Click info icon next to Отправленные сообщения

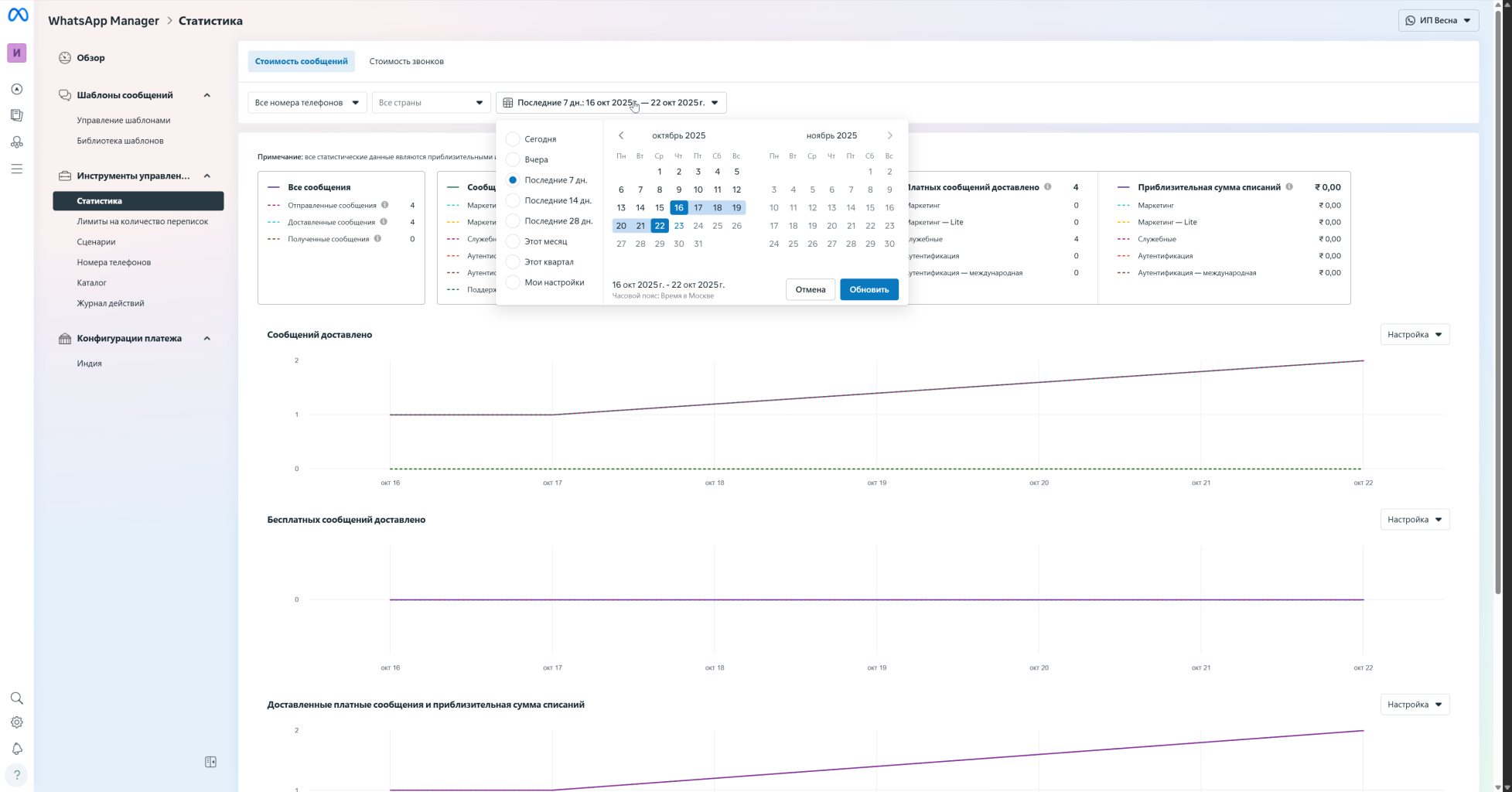click(384, 205)
